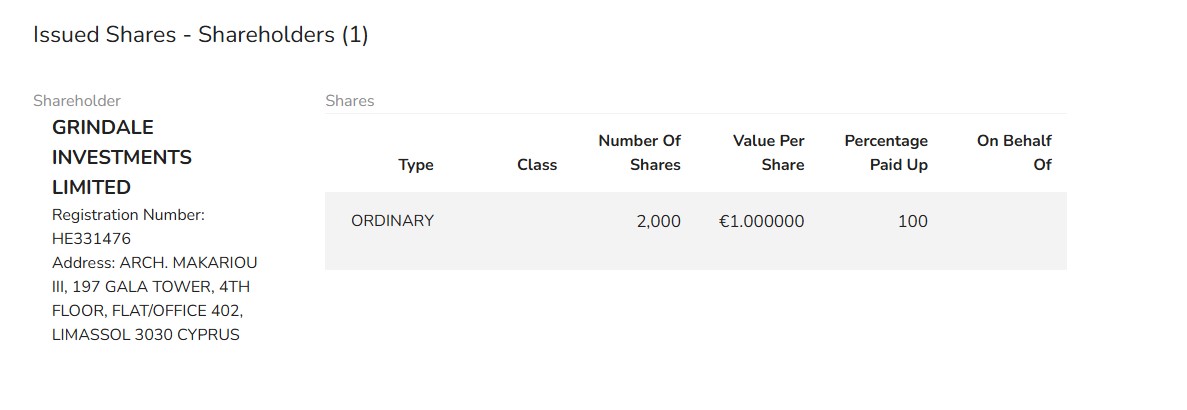This screenshot has height=410, width=1187.
Task: Click the Issued Shares - Shareholders heading
Action: [x=201, y=35]
